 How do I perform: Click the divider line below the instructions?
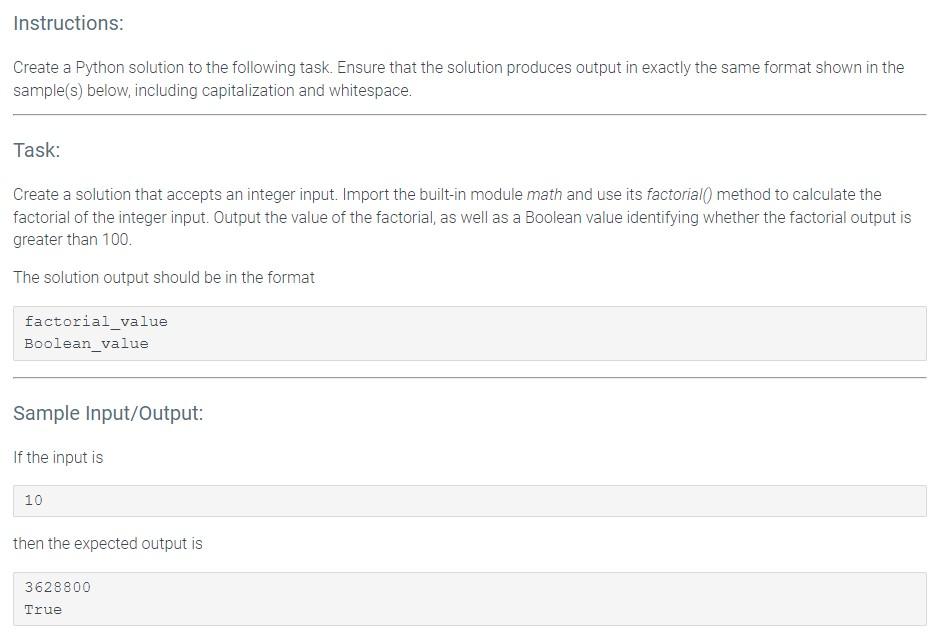point(469,115)
